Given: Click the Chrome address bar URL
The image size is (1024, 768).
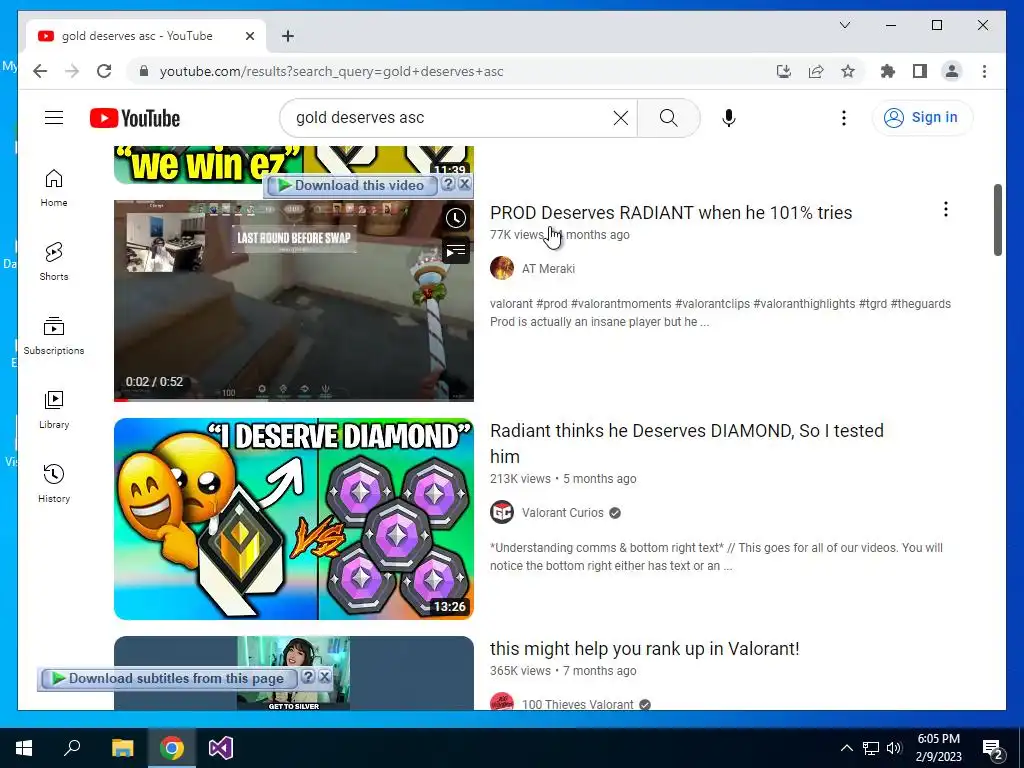Looking at the screenshot, I should click(x=331, y=71).
